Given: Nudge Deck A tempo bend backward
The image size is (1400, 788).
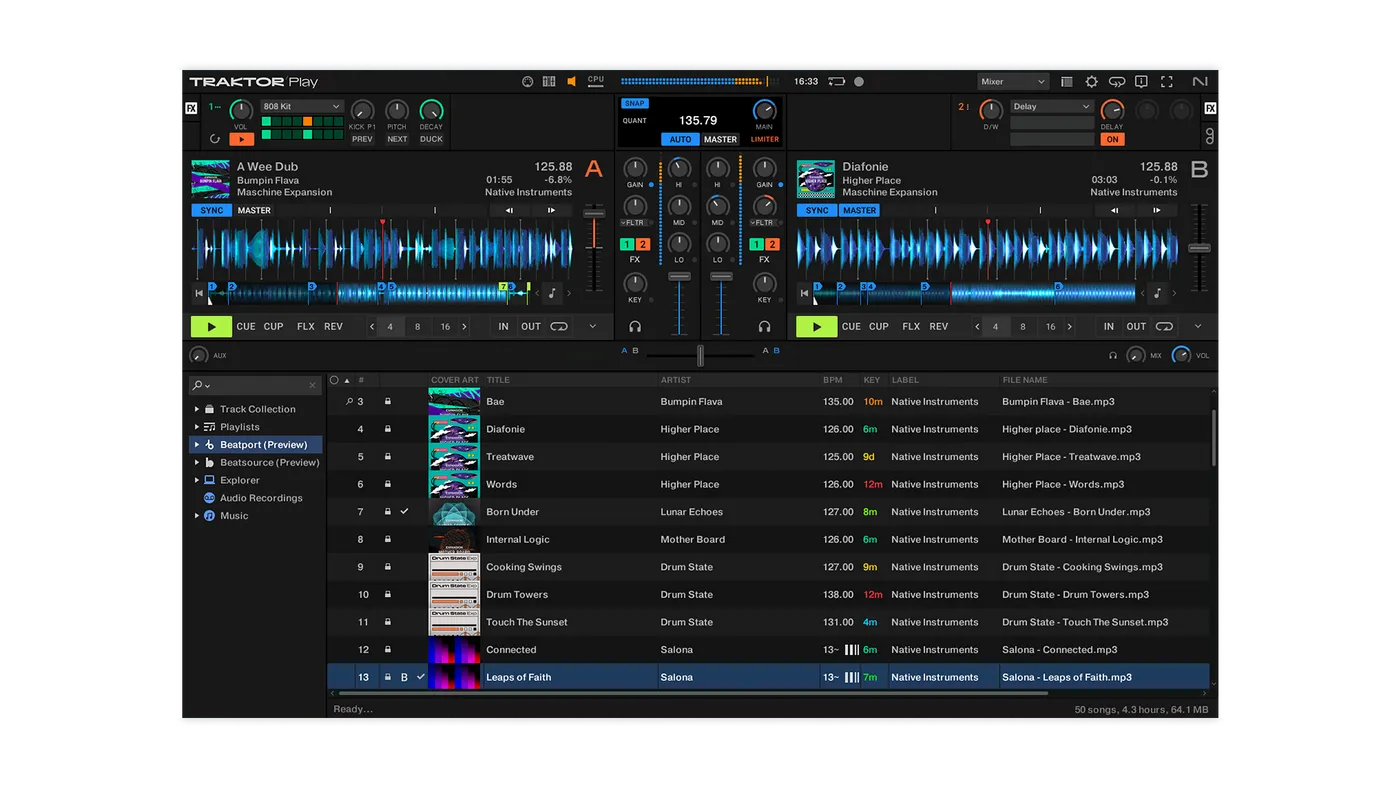Looking at the screenshot, I should point(509,210).
